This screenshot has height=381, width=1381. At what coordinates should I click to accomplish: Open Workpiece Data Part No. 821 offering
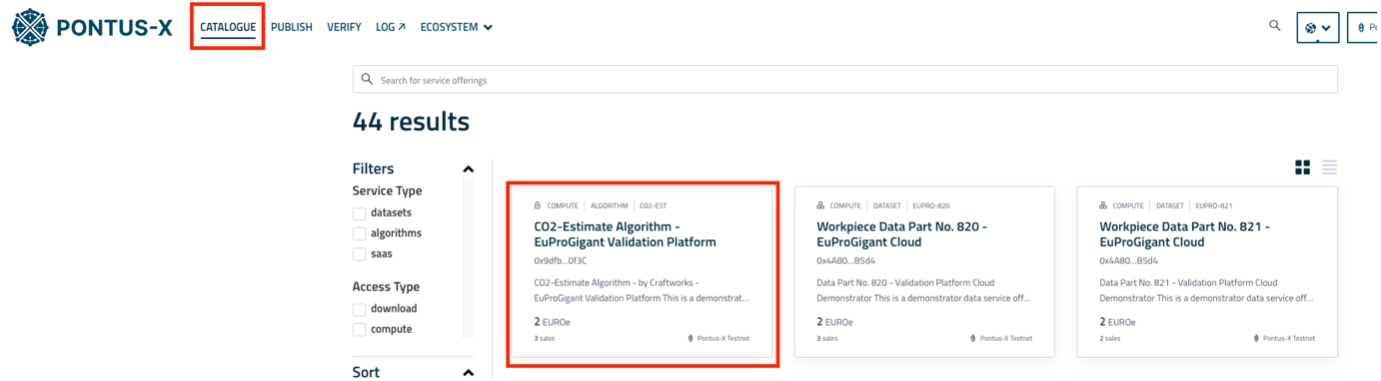point(1185,234)
